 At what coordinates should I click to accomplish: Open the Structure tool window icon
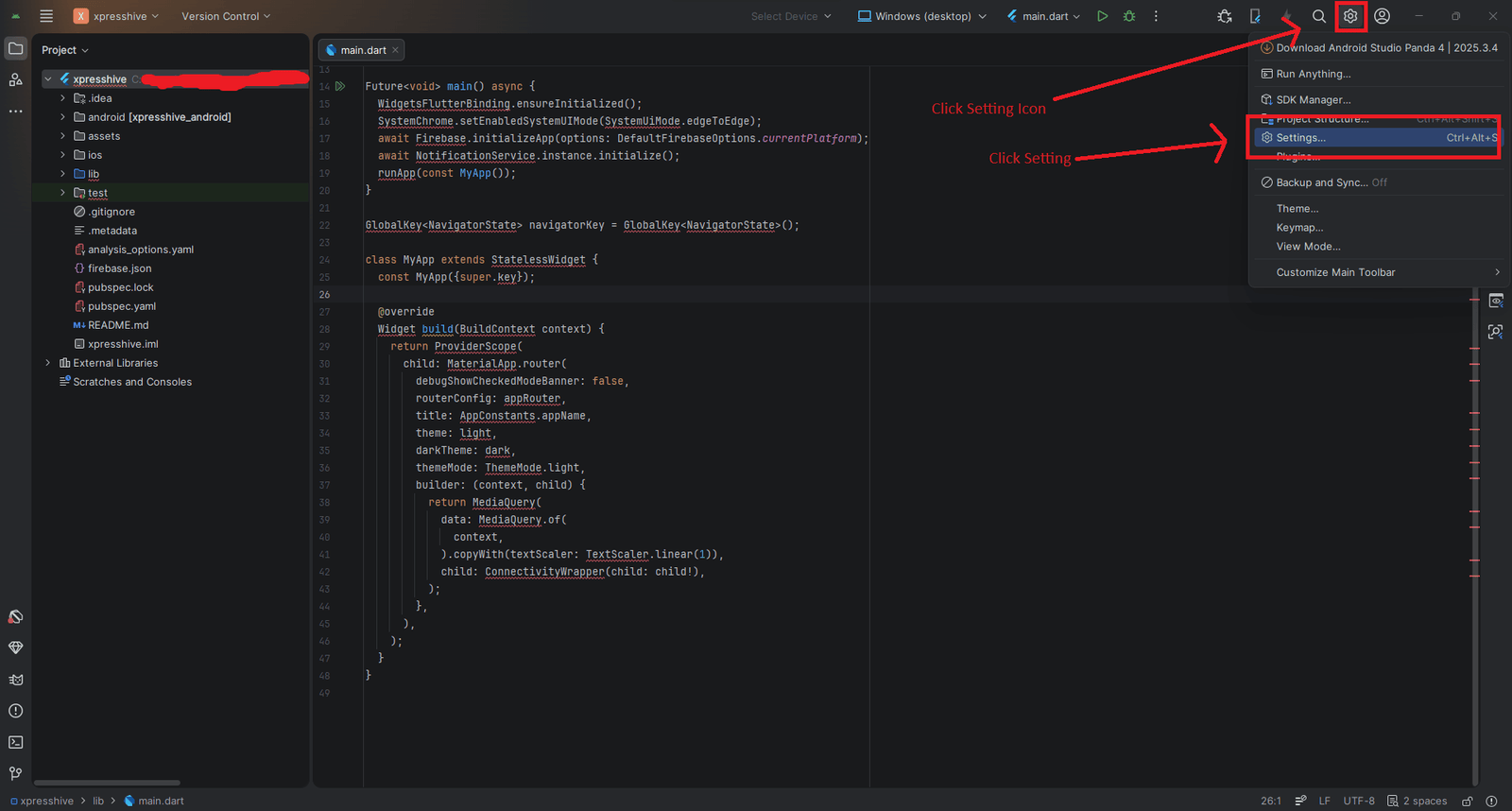(16, 79)
